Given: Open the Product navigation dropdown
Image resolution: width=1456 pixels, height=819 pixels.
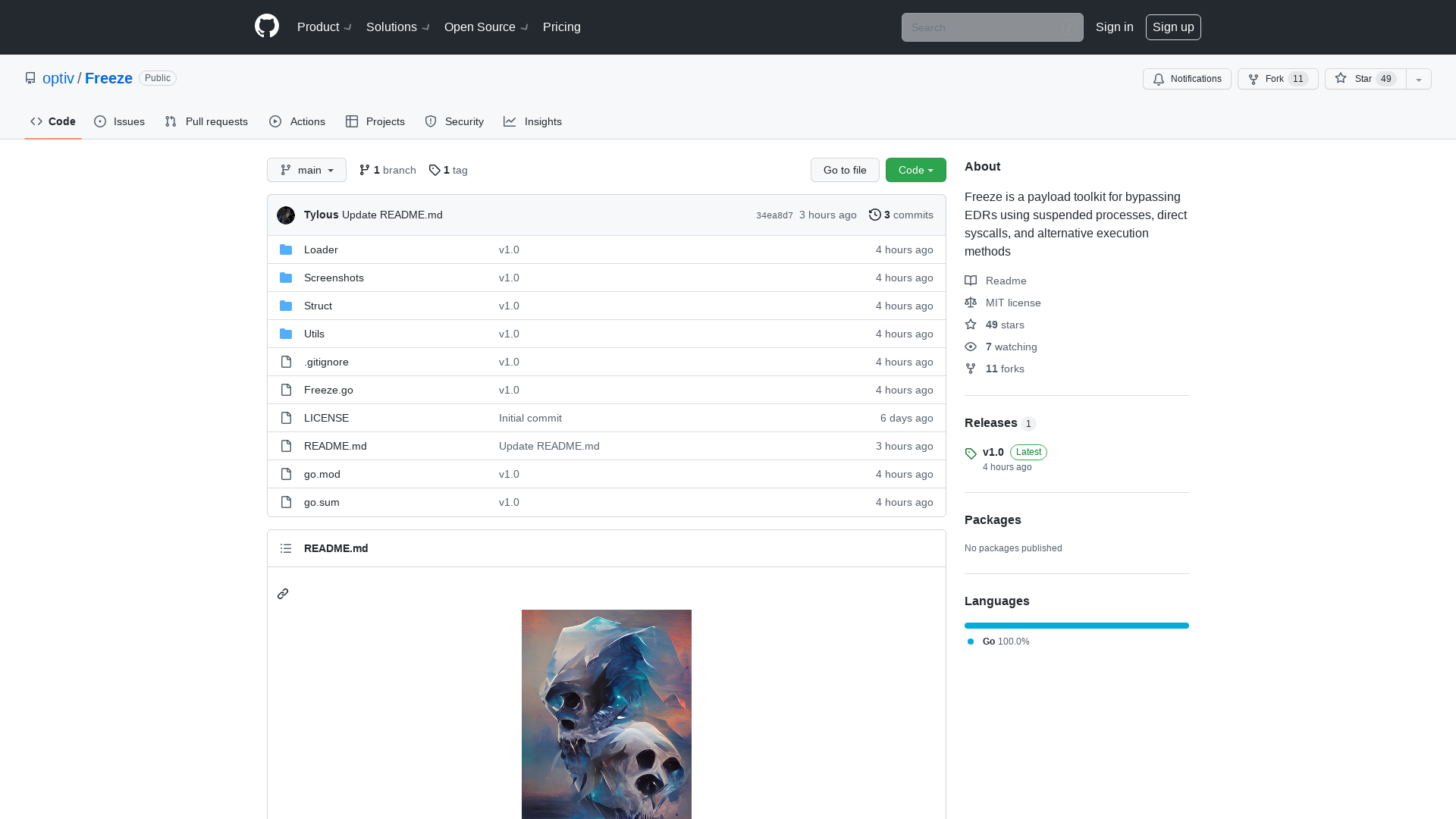Looking at the screenshot, I should tap(324, 27).
